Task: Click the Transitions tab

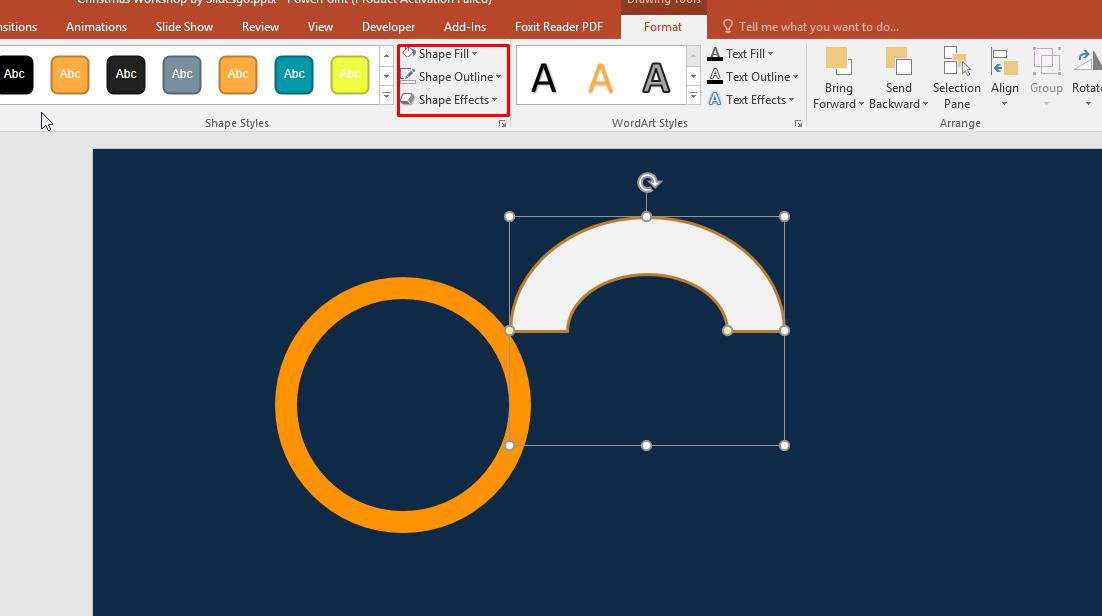Action: [x=19, y=27]
